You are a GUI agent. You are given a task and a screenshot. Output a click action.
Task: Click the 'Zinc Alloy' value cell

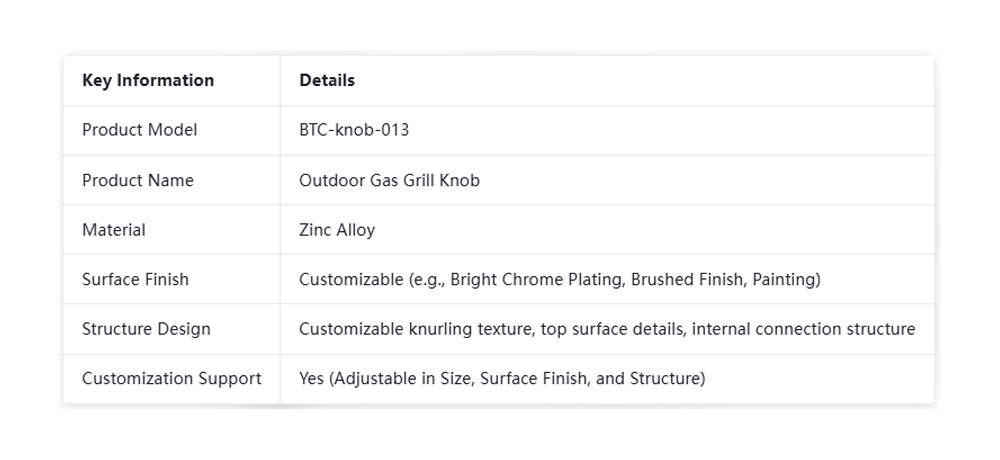(x=337, y=230)
